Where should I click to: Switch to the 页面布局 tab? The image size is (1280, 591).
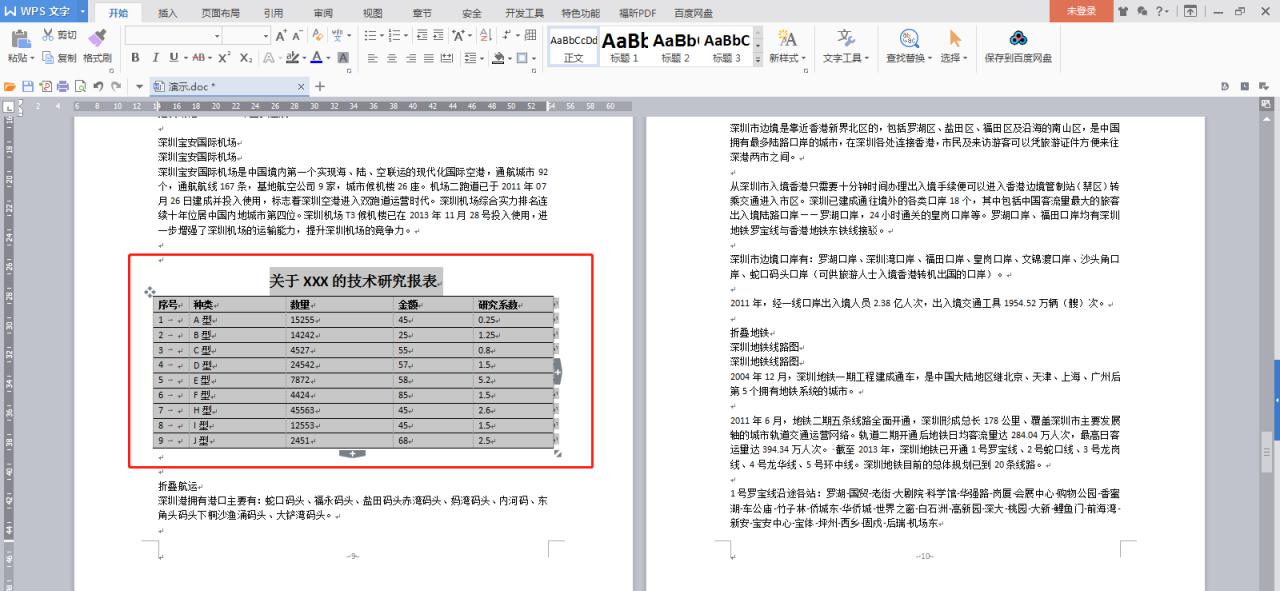pos(220,13)
